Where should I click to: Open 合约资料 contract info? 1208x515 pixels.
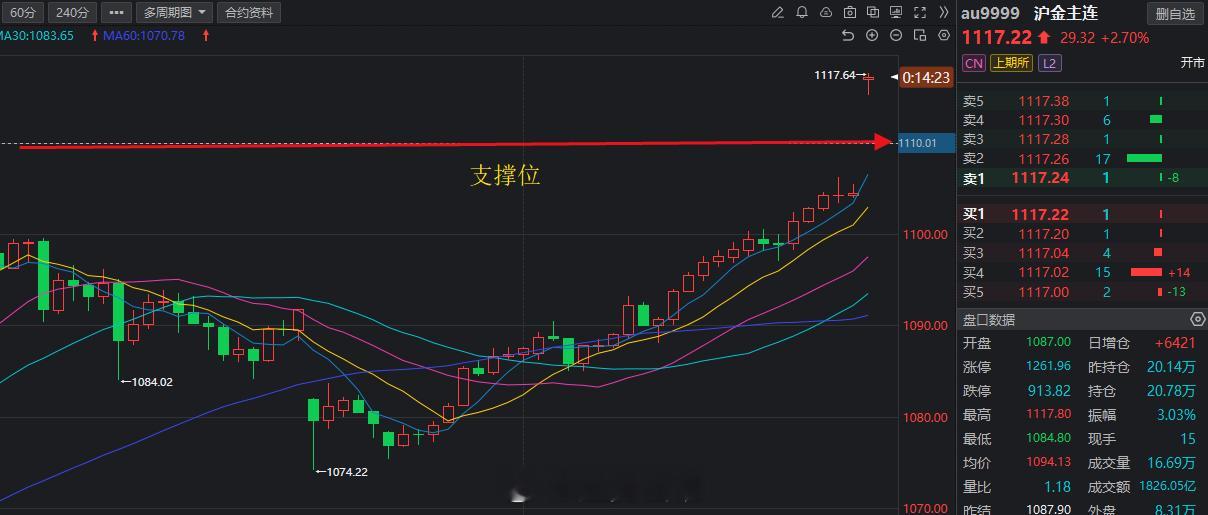[249, 13]
